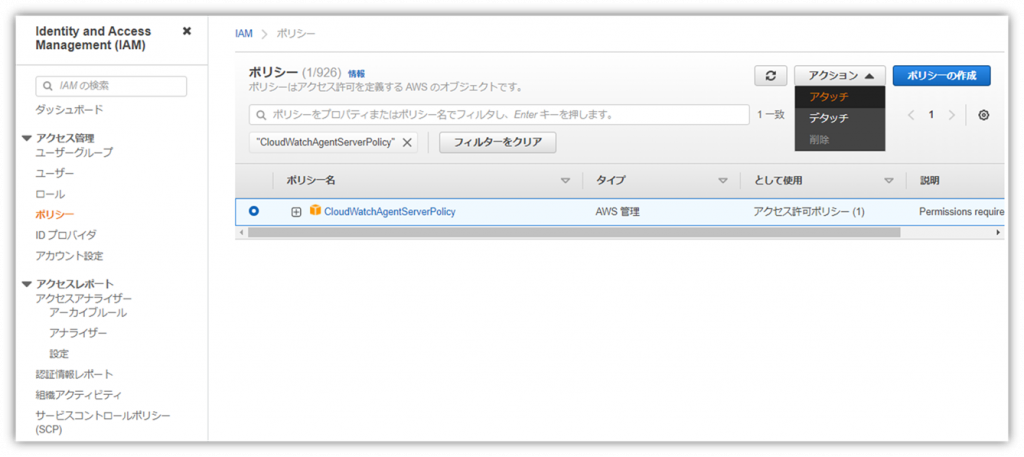Open 設定 under Access Analyzer
Image resolution: width=1024 pixels, height=457 pixels.
tap(59, 354)
